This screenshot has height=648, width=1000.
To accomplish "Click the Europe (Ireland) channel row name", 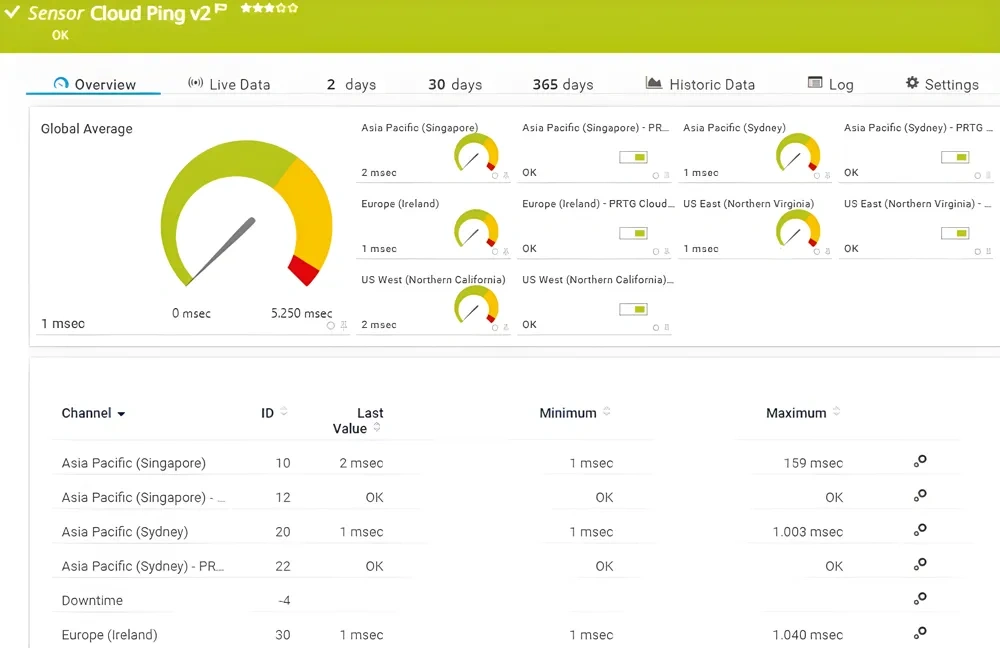I will pyautogui.click(x=109, y=635).
